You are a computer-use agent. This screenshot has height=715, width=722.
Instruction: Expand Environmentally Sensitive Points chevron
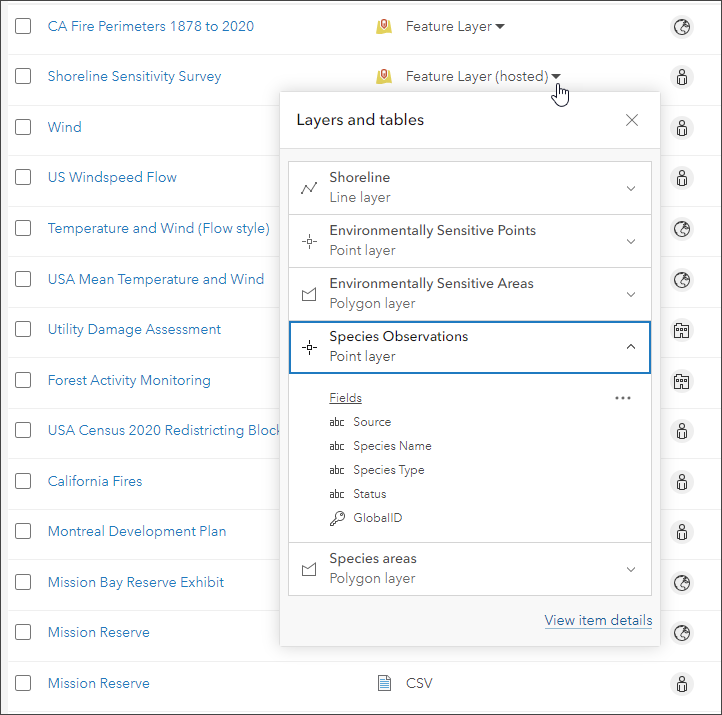click(x=631, y=241)
